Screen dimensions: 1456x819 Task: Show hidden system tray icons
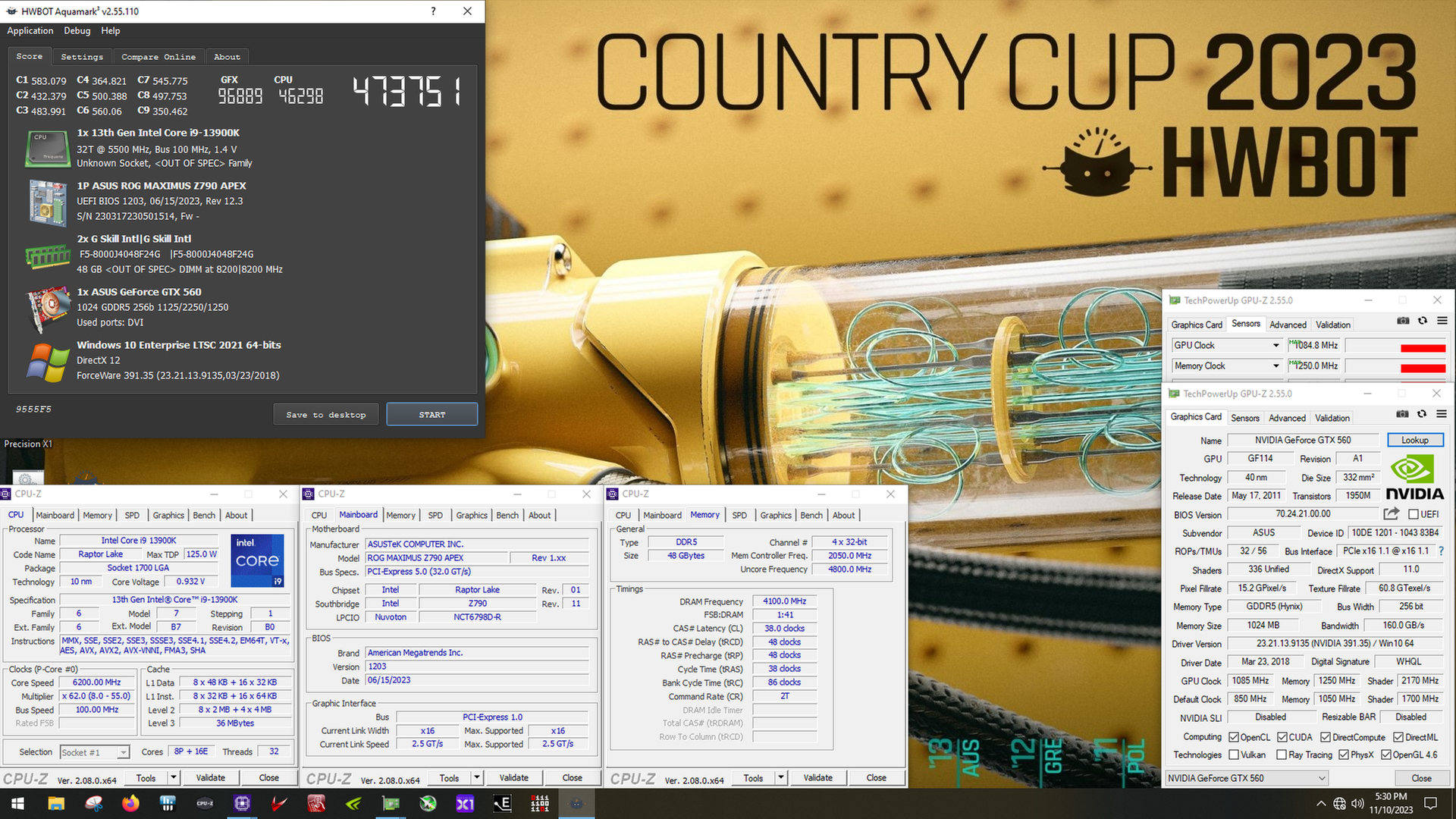click(x=1321, y=804)
